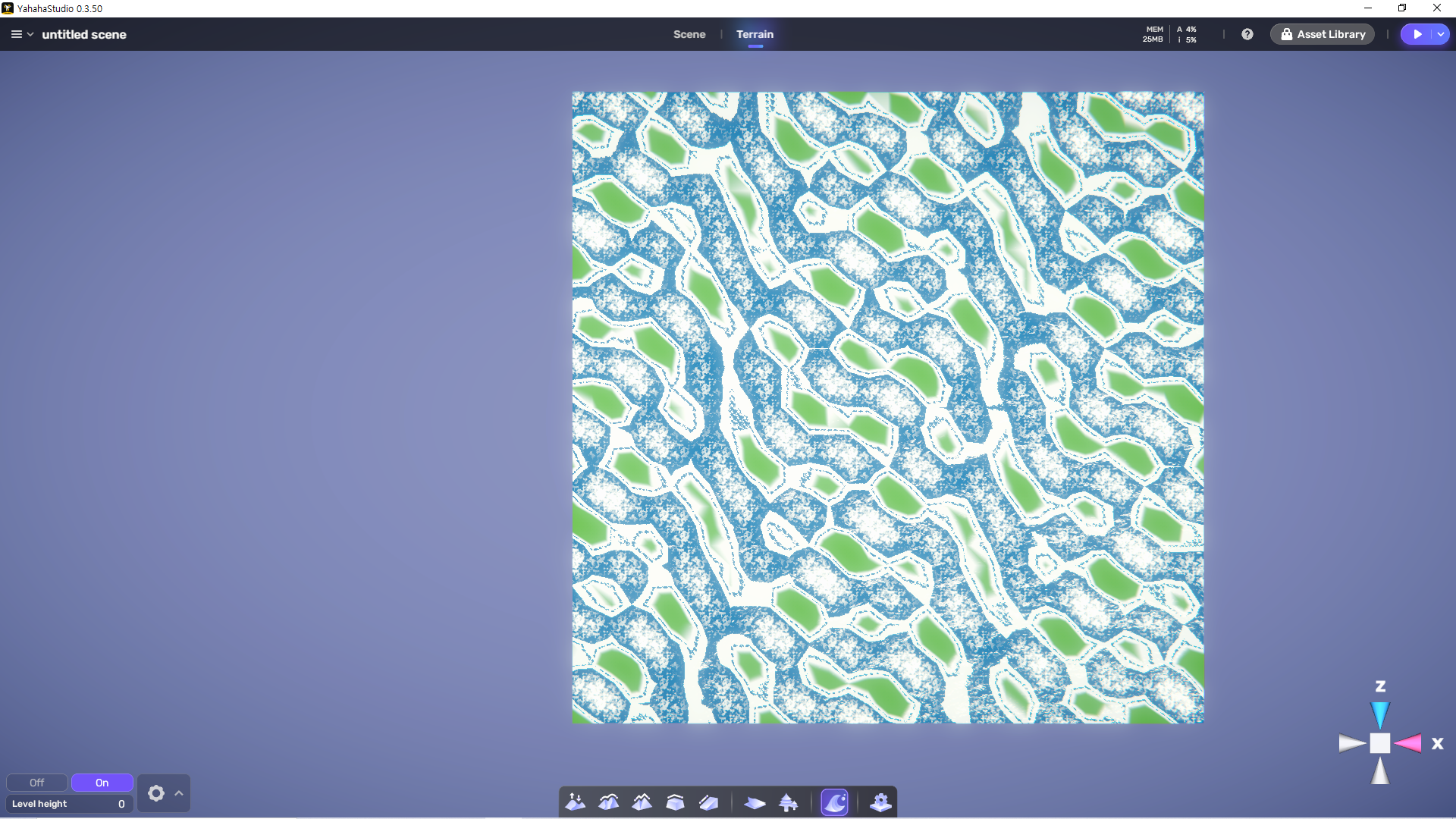Open terrain settings gear in toolbar
The height and width of the screenshot is (819, 1456).
coord(880,802)
